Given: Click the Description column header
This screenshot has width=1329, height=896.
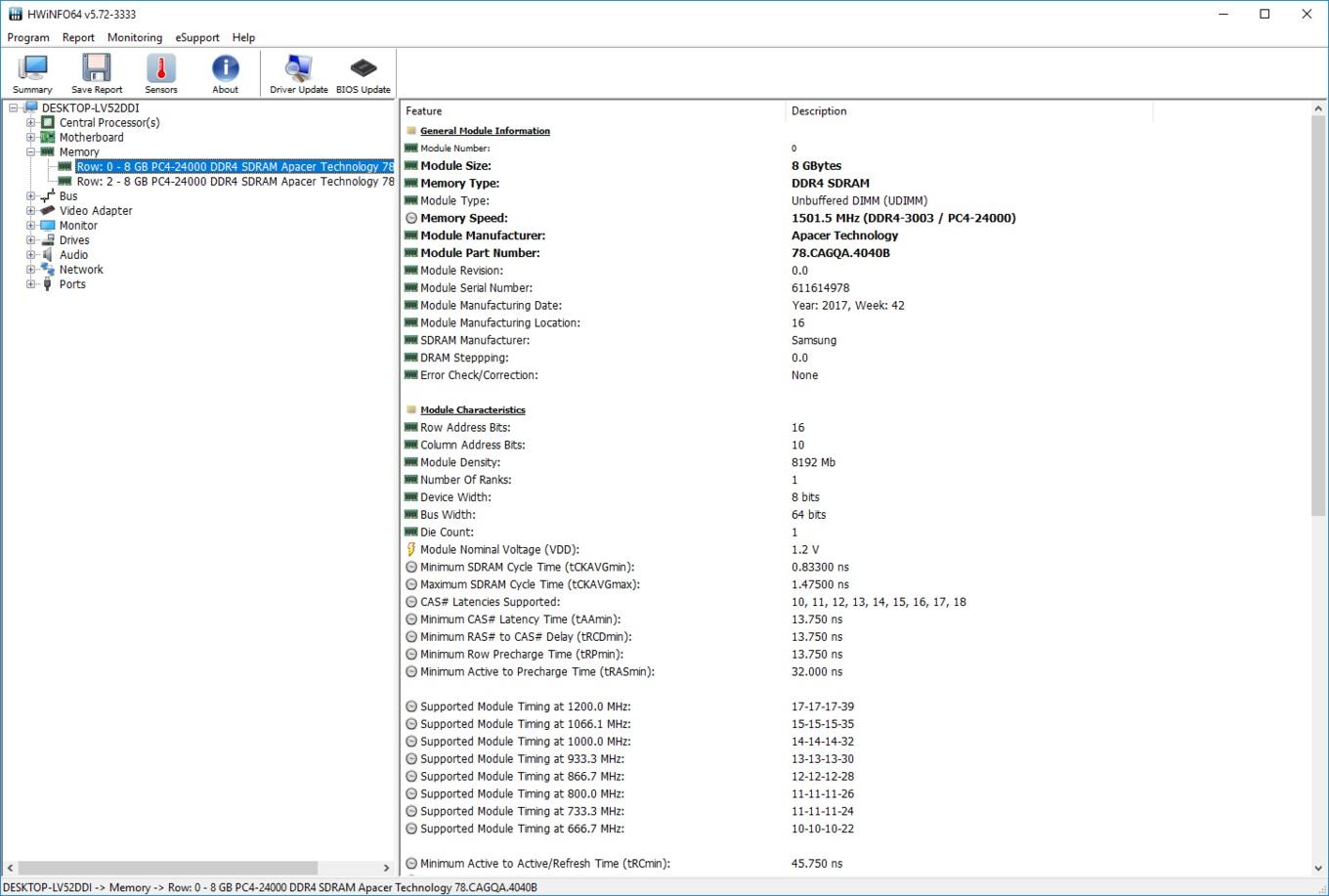Looking at the screenshot, I should (968, 111).
